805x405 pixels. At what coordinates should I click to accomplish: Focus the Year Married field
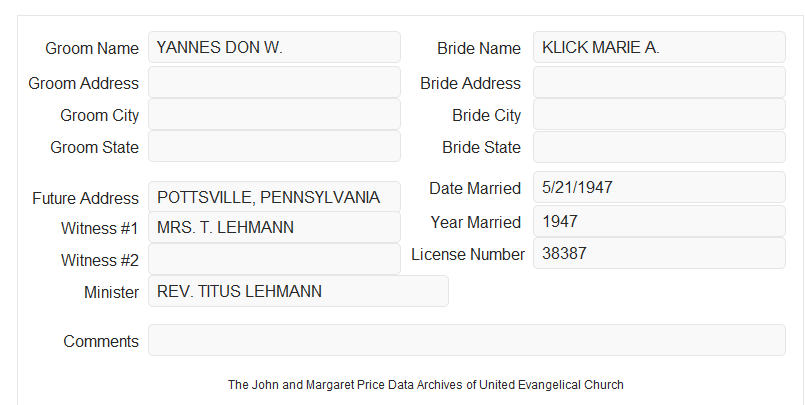(x=659, y=221)
